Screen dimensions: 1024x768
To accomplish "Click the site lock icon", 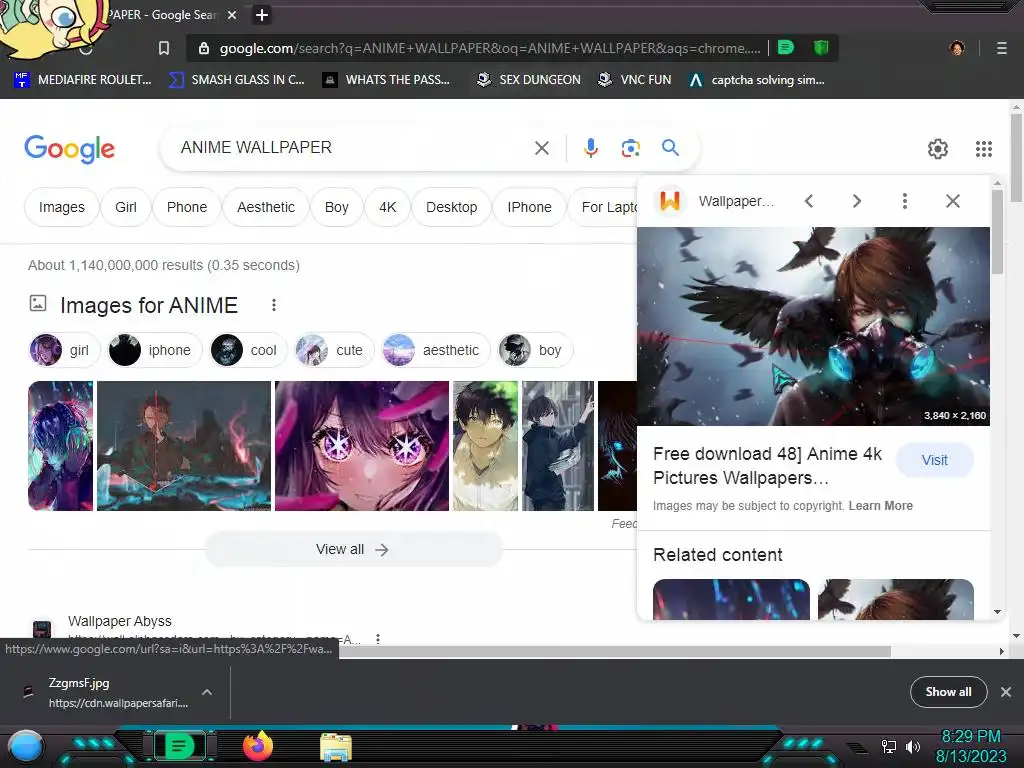I will (204, 48).
